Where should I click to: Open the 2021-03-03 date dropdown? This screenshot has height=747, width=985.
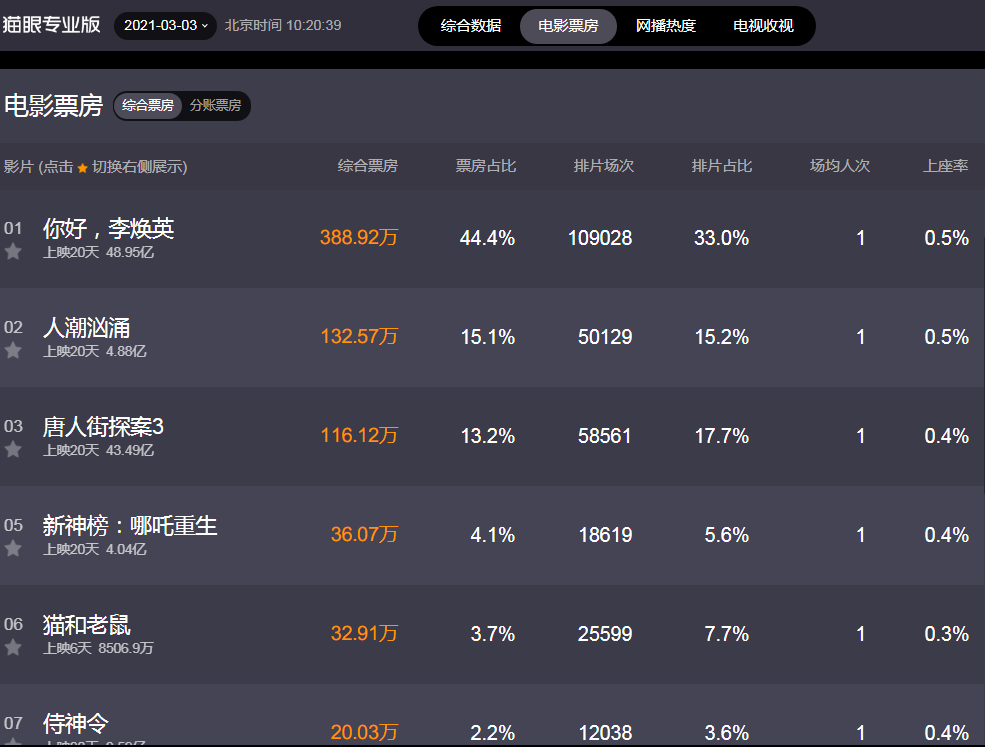pos(165,26)
